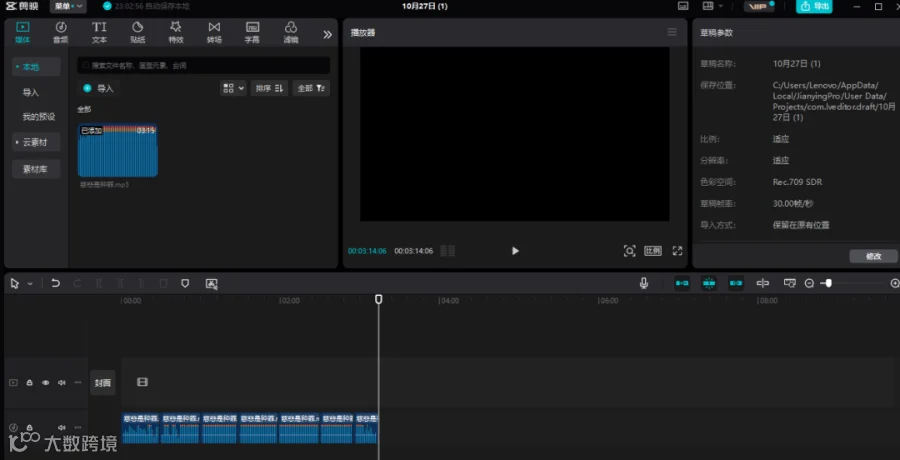900x460 pixels.
Task: Switch to the 转场 transitions tab
Action: click(x=214, y=32)
